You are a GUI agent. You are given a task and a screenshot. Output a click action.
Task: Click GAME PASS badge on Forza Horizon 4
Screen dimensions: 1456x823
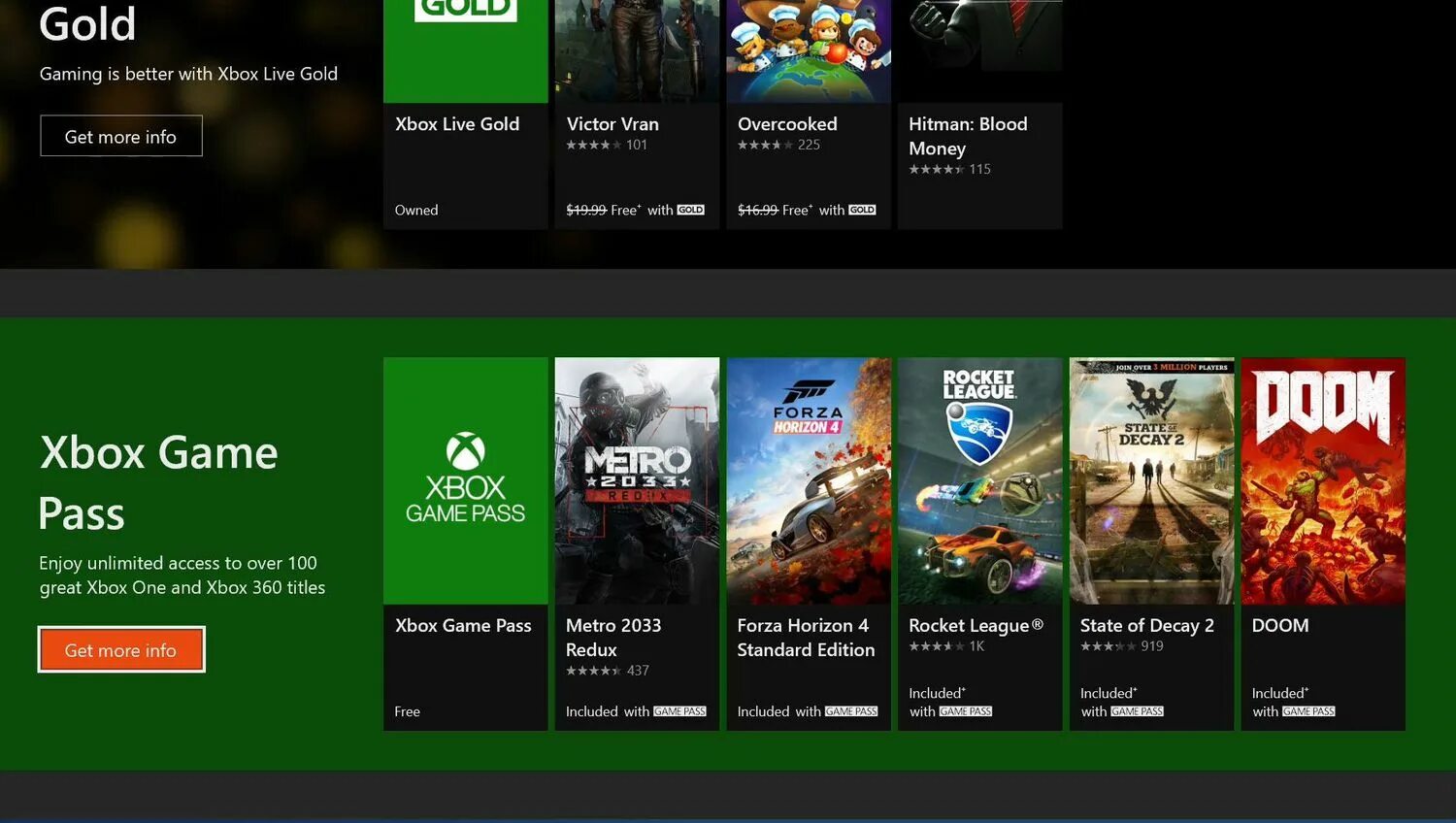coord(851,711)
